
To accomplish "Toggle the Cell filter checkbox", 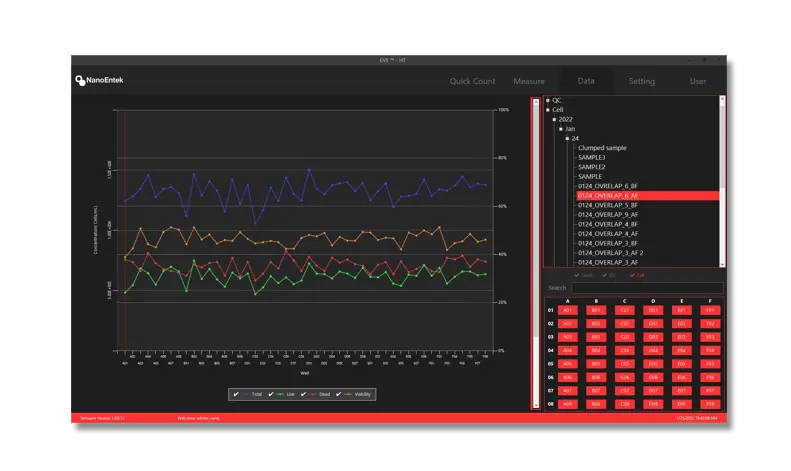I will tap(632, 275).
